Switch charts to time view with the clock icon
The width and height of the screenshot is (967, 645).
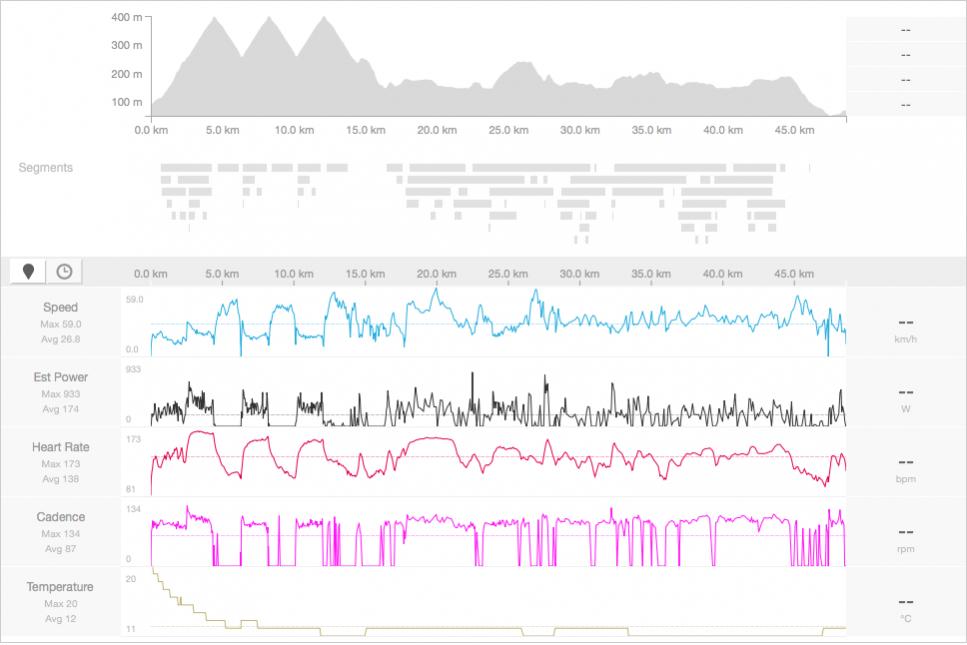tap(64, 272)
